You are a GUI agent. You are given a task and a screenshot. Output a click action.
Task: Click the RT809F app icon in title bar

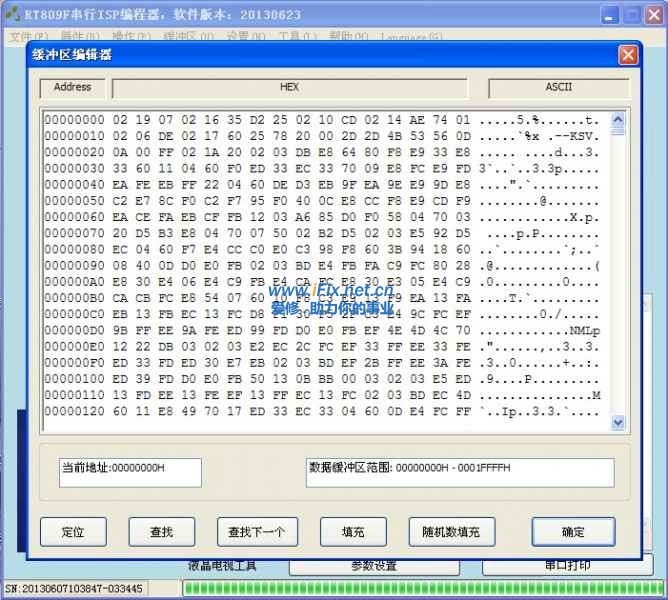[x=12, y=15]
